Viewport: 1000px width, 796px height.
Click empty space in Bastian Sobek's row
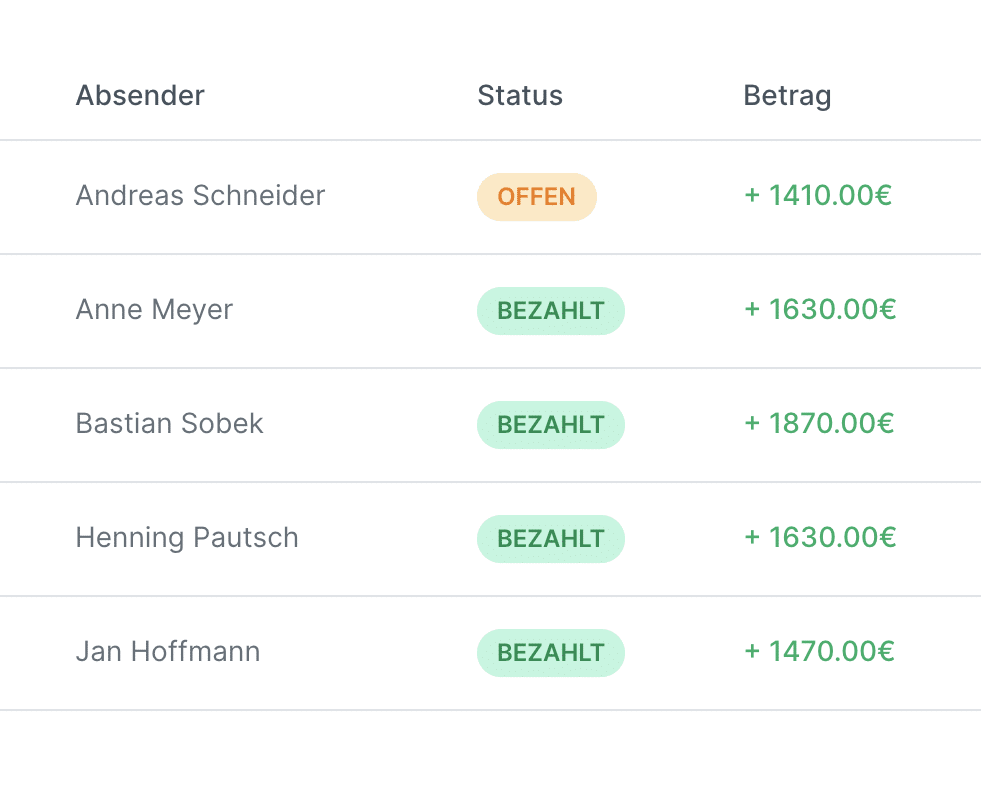370,425
